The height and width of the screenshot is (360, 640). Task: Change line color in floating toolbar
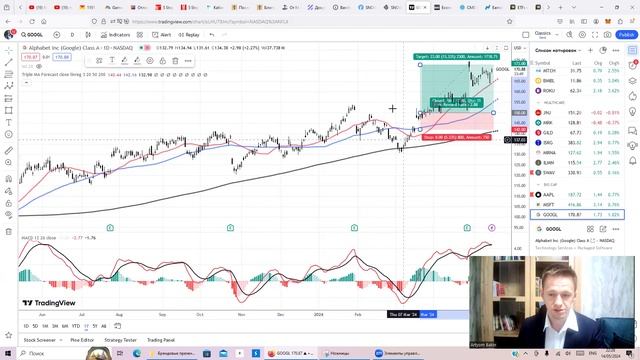click(x=124, y=61)
